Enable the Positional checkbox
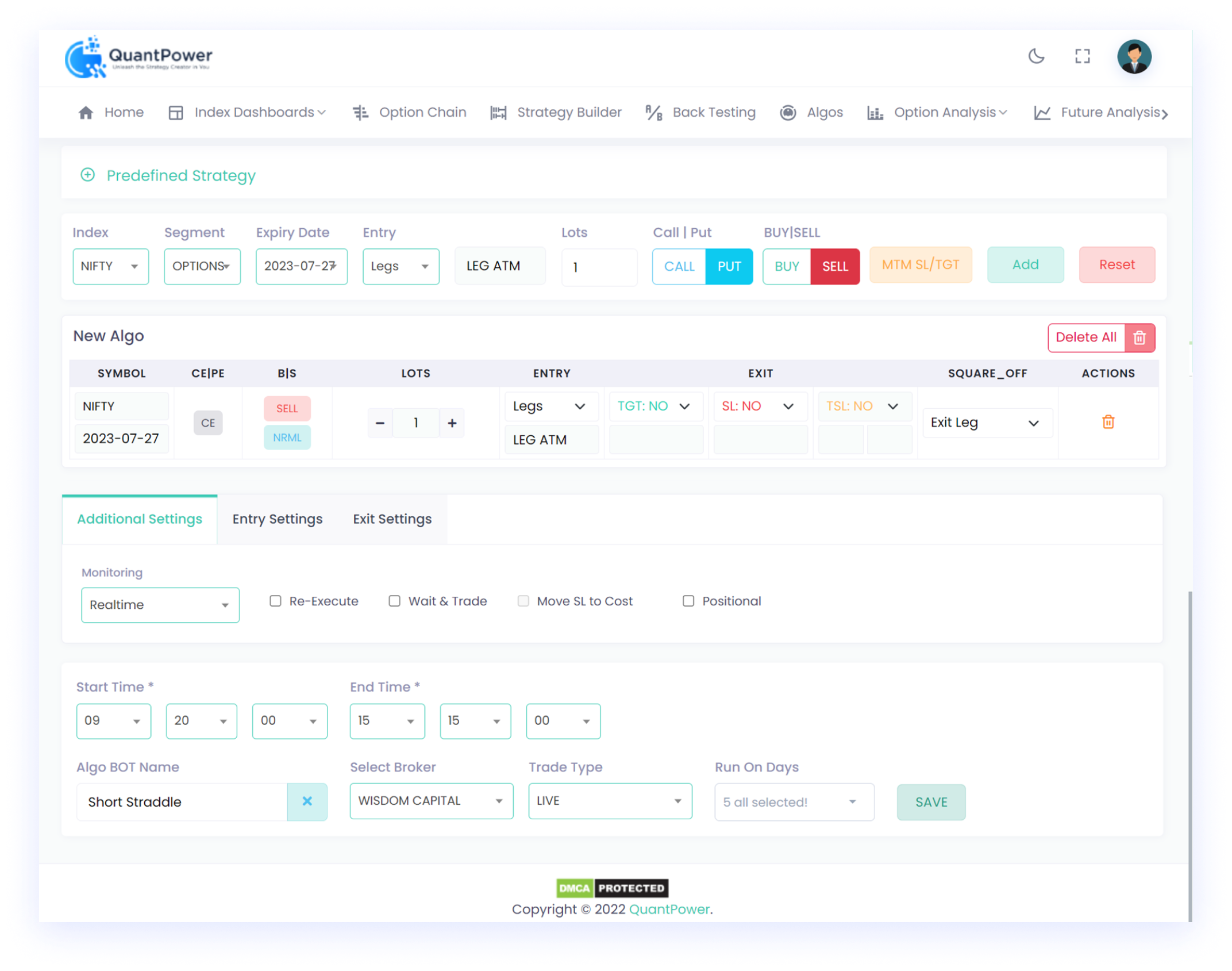 pos(688,601)
